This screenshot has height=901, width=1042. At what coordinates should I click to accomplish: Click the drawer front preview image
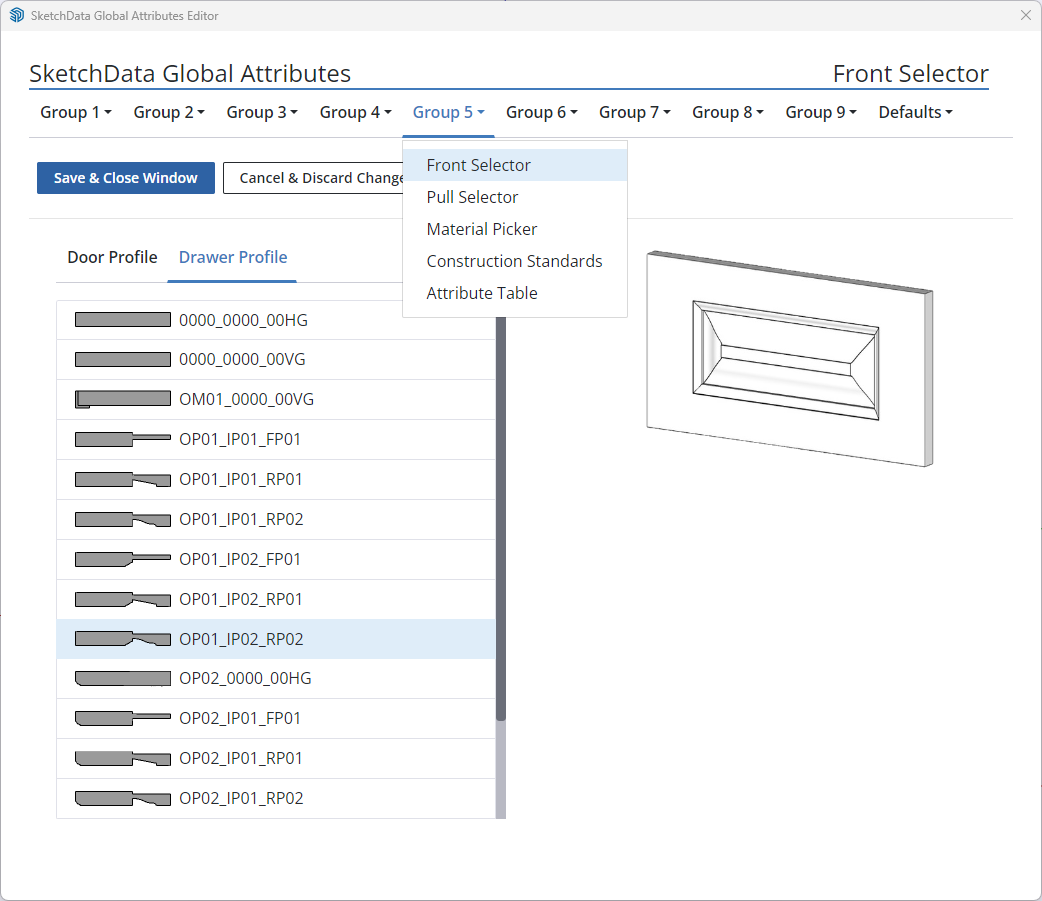[x=790, y=355]
